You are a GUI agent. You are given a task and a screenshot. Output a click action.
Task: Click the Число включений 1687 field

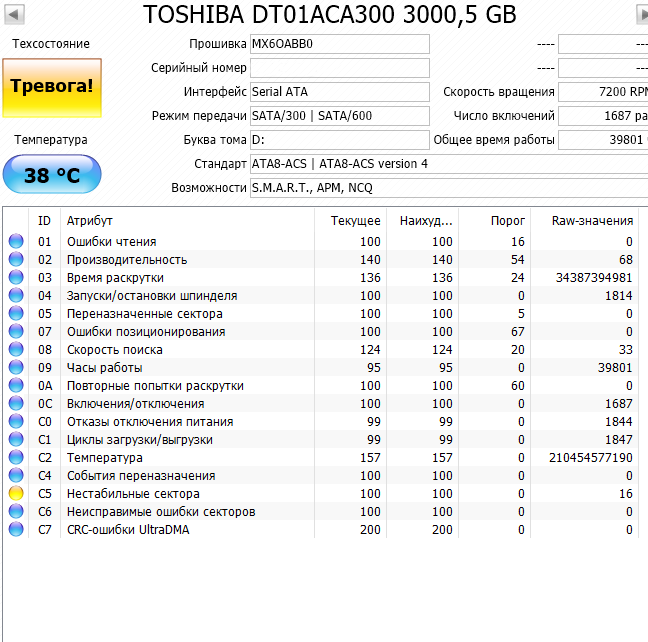click(x=603, y=116)
